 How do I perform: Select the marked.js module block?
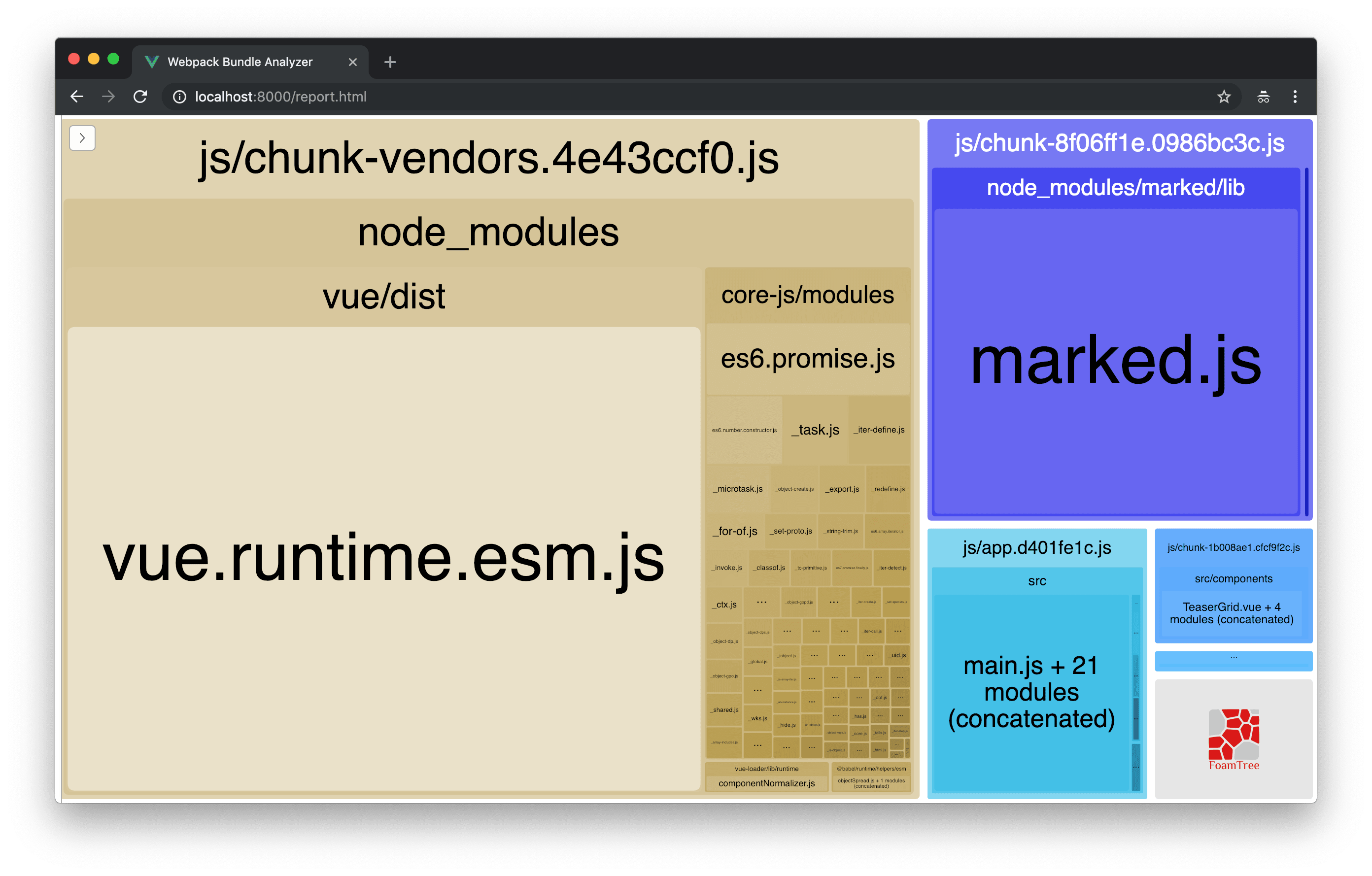(1115, 361)
